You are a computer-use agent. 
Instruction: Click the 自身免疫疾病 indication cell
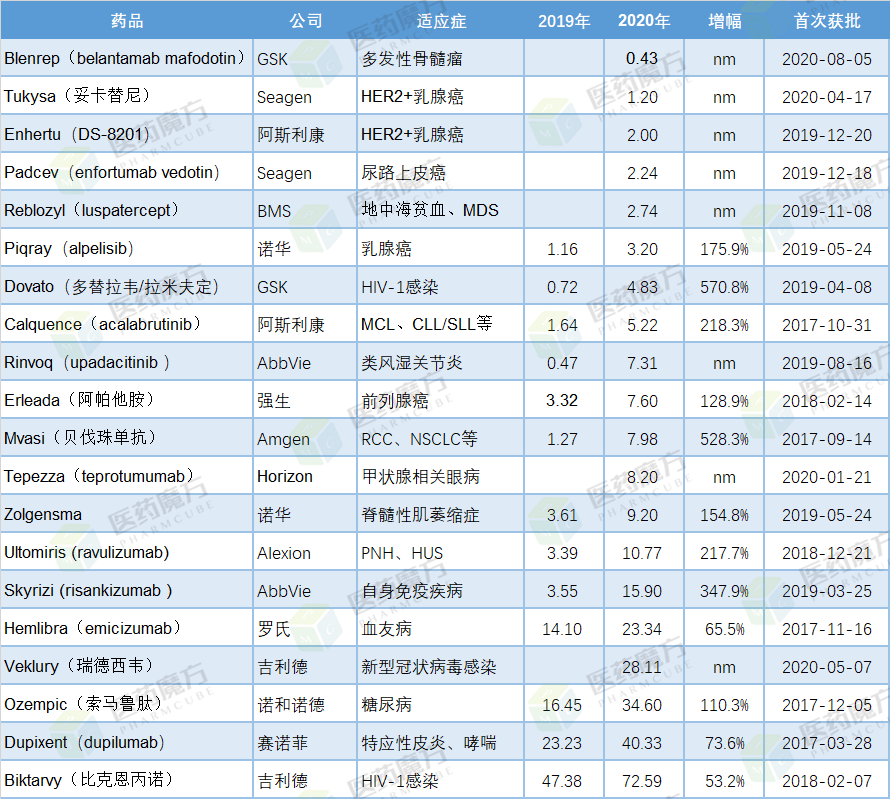(440, 590)
